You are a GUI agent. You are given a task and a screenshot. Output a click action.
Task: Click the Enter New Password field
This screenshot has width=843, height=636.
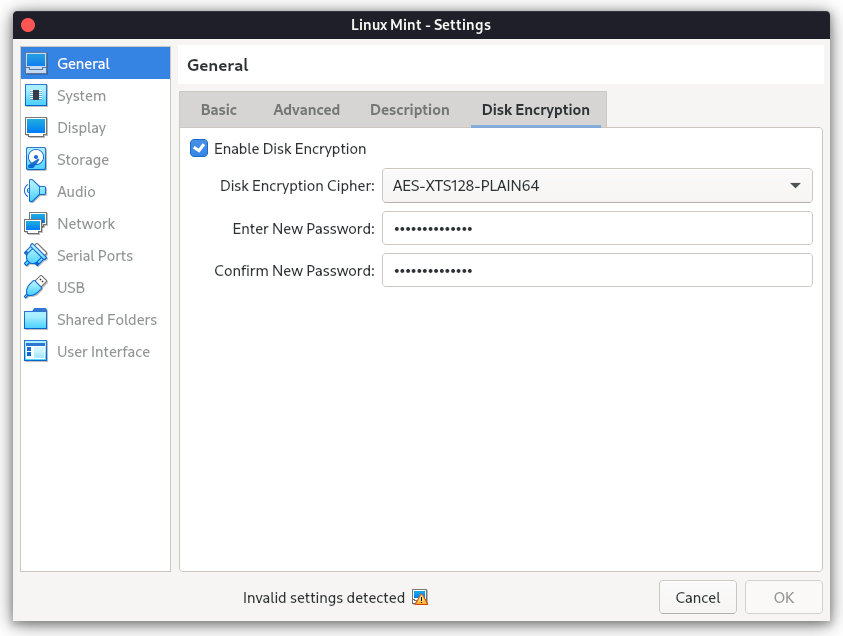point(597,228)
